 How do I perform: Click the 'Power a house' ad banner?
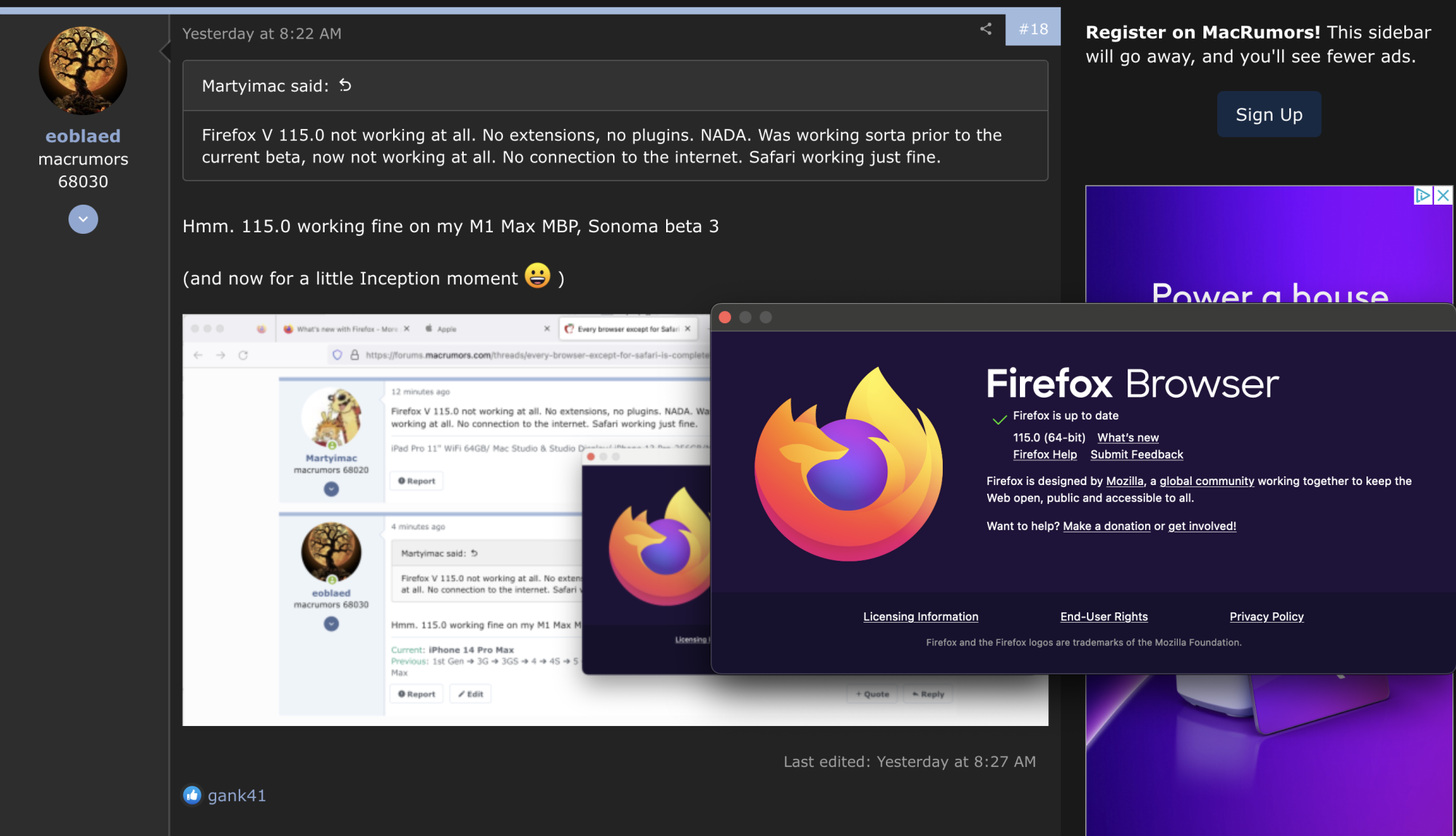pos(1269,245)
